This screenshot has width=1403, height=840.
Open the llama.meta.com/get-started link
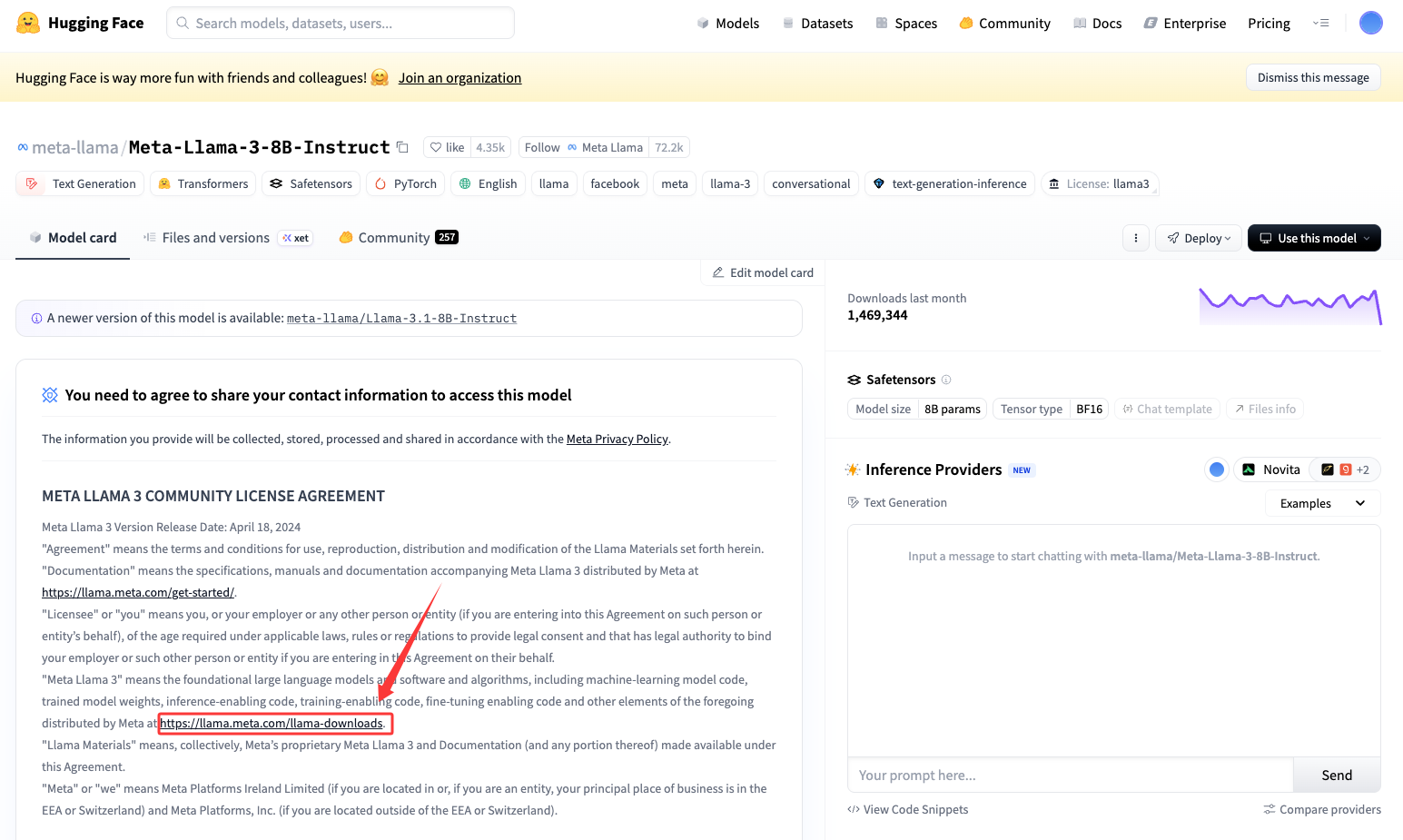pyautogui.click(x=138, y=593)
